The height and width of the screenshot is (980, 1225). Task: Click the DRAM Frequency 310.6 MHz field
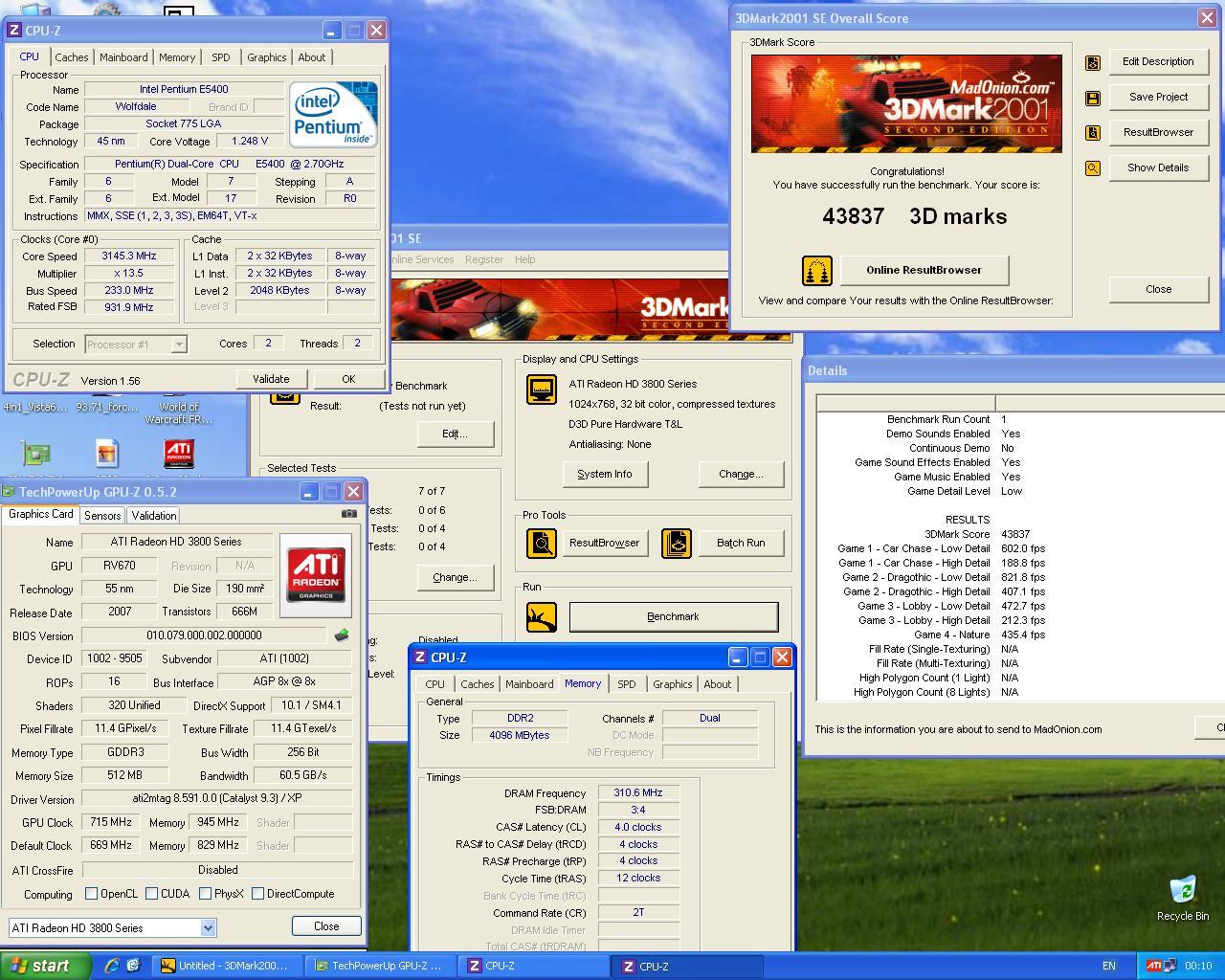[638, 793]
